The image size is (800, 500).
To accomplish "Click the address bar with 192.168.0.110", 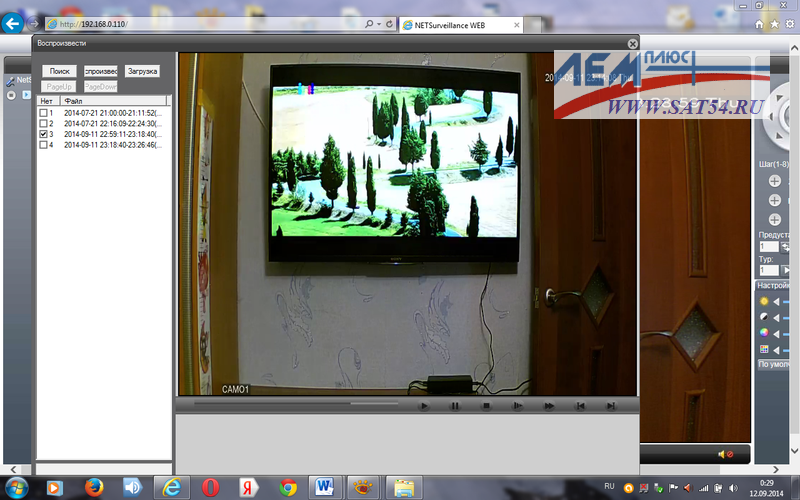I will 204,24.
